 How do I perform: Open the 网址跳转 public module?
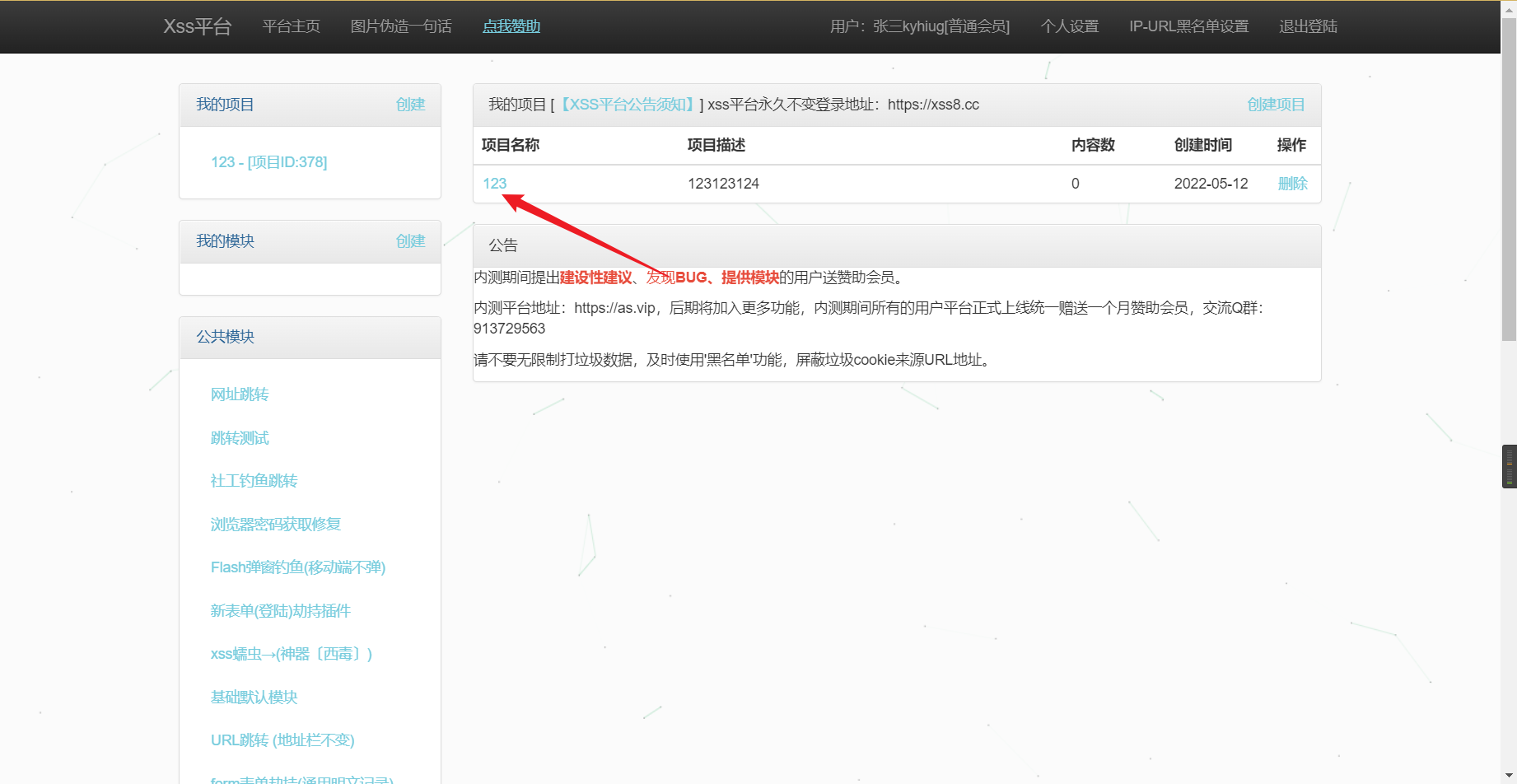point(240,394)
